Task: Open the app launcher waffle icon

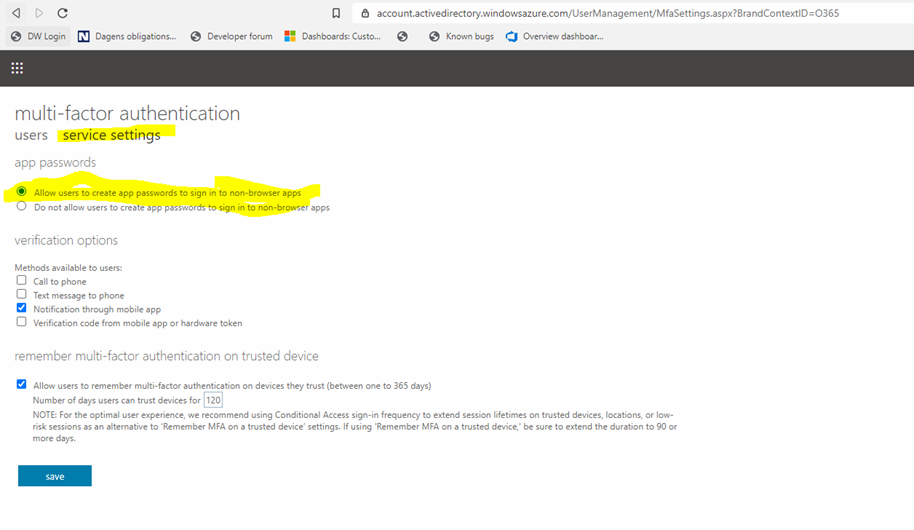Action: click(17, 68)
